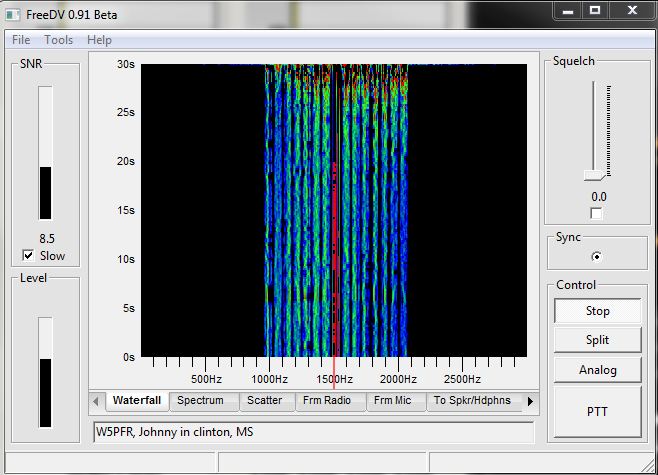Open the Help menu

(x=99, y=40)
